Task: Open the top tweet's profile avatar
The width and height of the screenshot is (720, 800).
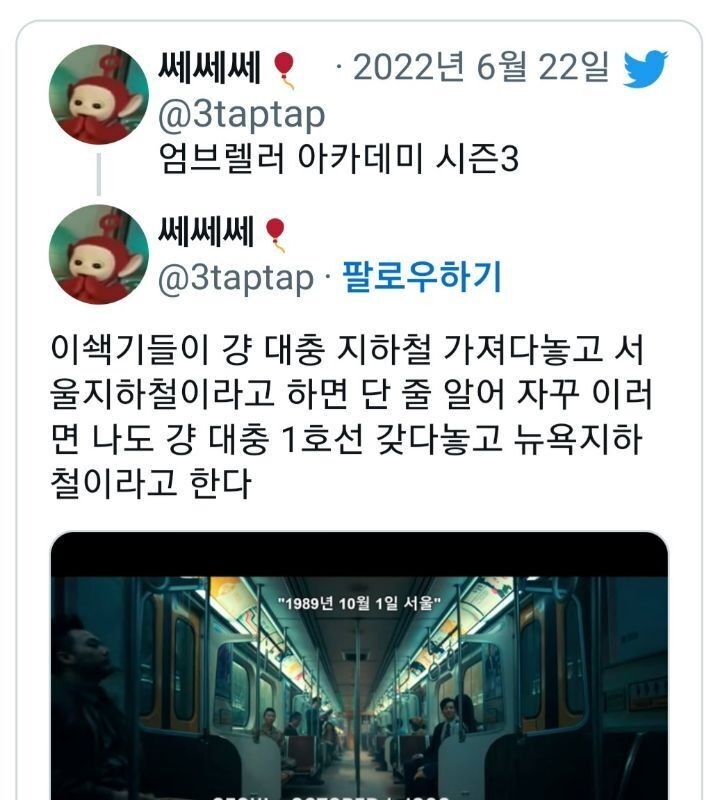Action: point(99,94)
